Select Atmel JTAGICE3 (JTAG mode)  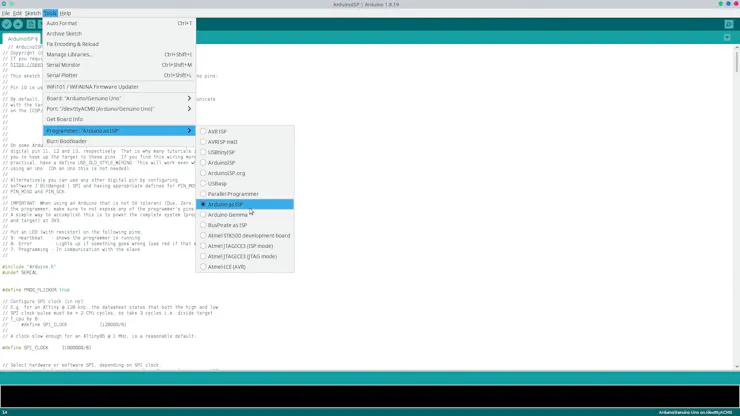245,256
